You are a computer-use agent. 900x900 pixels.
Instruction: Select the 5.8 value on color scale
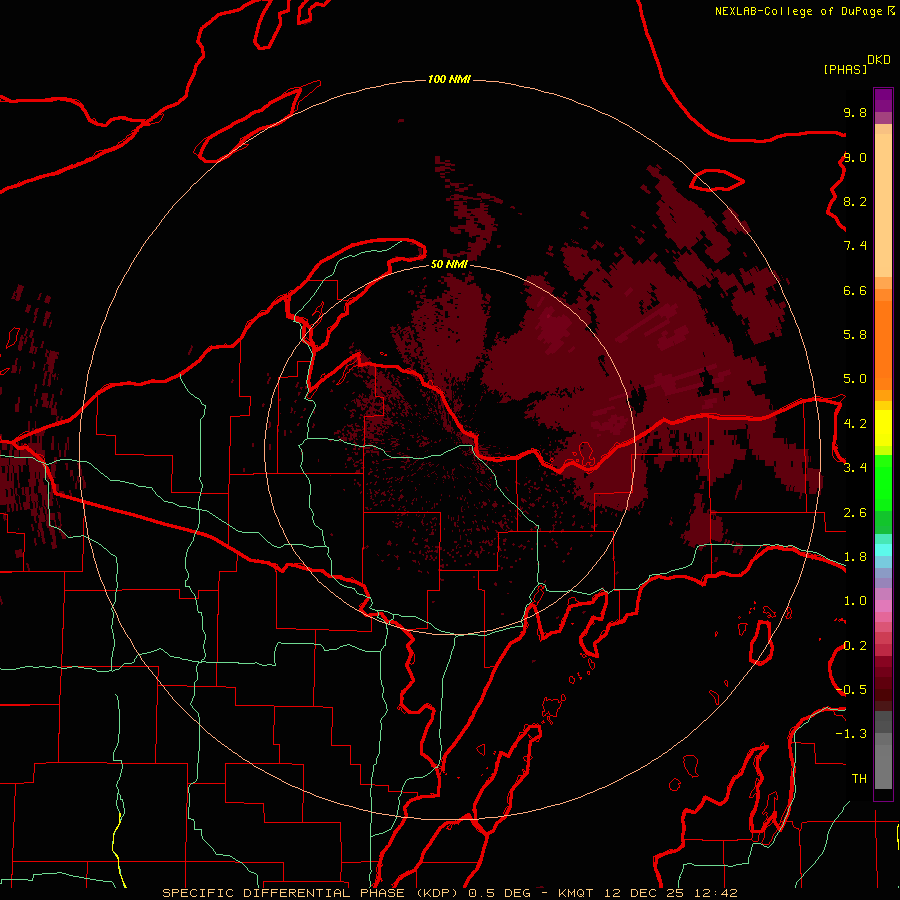coord(855,335)
